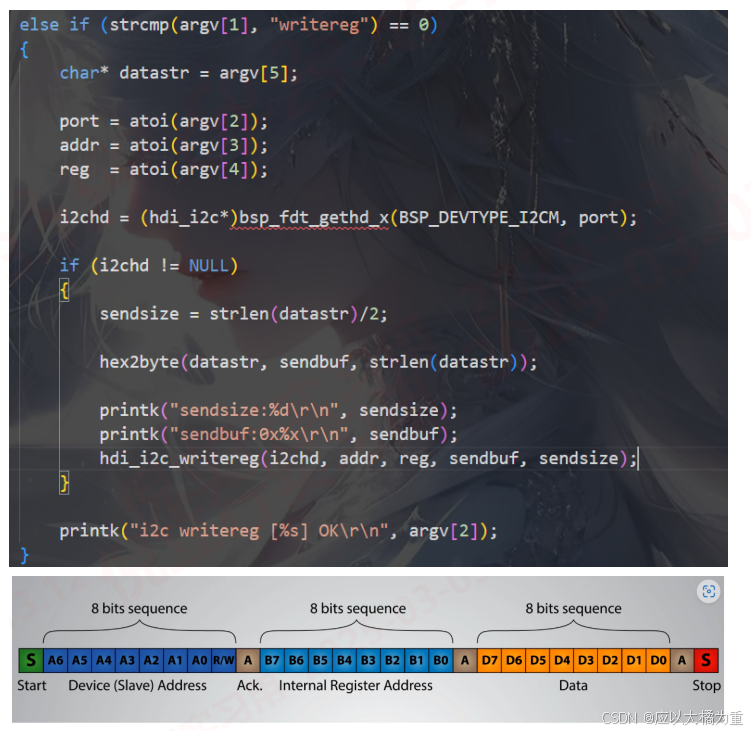Click the hex2byte(datastr, sendbuf, ...) call
This screenshot has width=751, height=732.
click(318, 362)
